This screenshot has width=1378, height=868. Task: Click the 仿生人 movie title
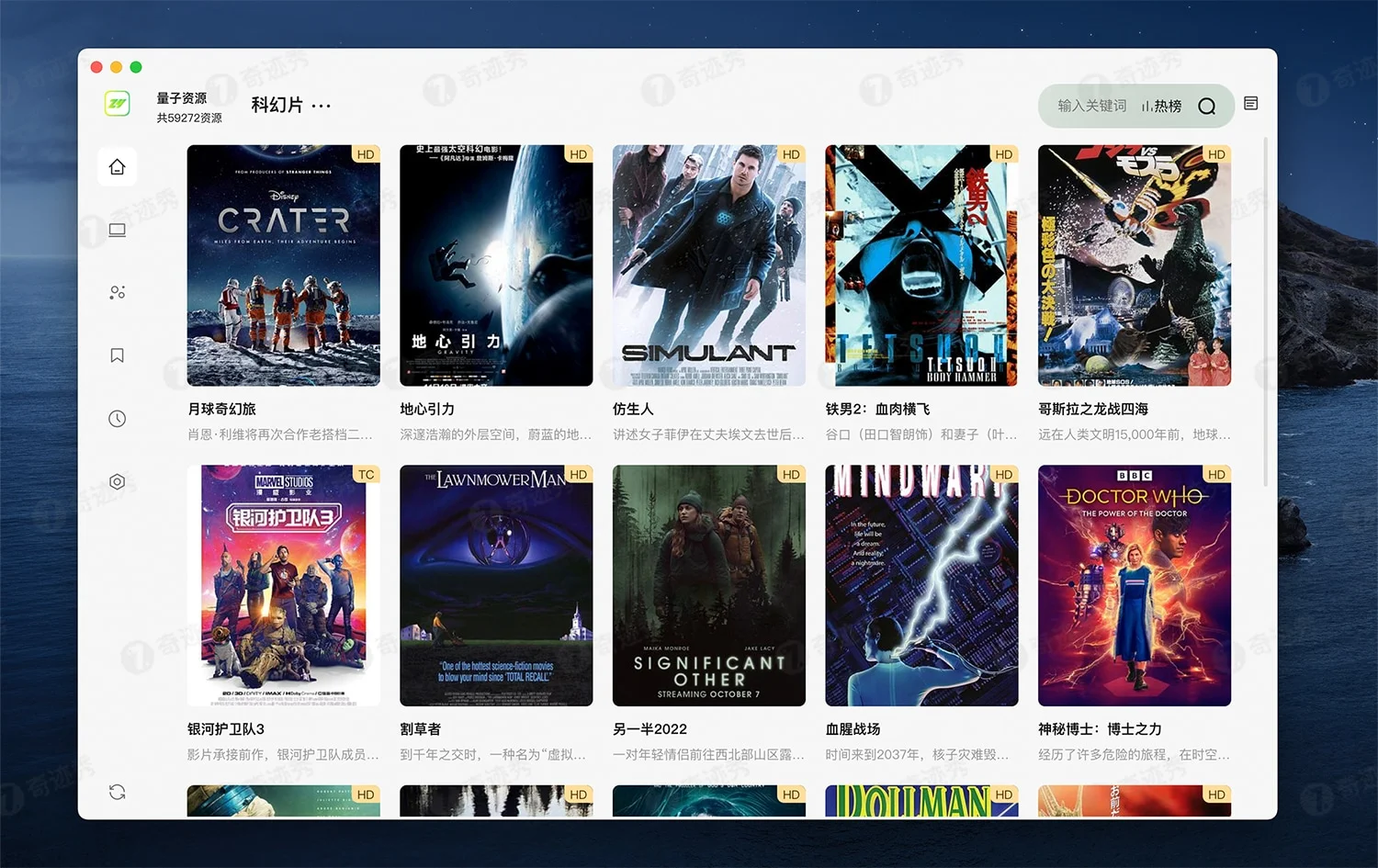633,410
